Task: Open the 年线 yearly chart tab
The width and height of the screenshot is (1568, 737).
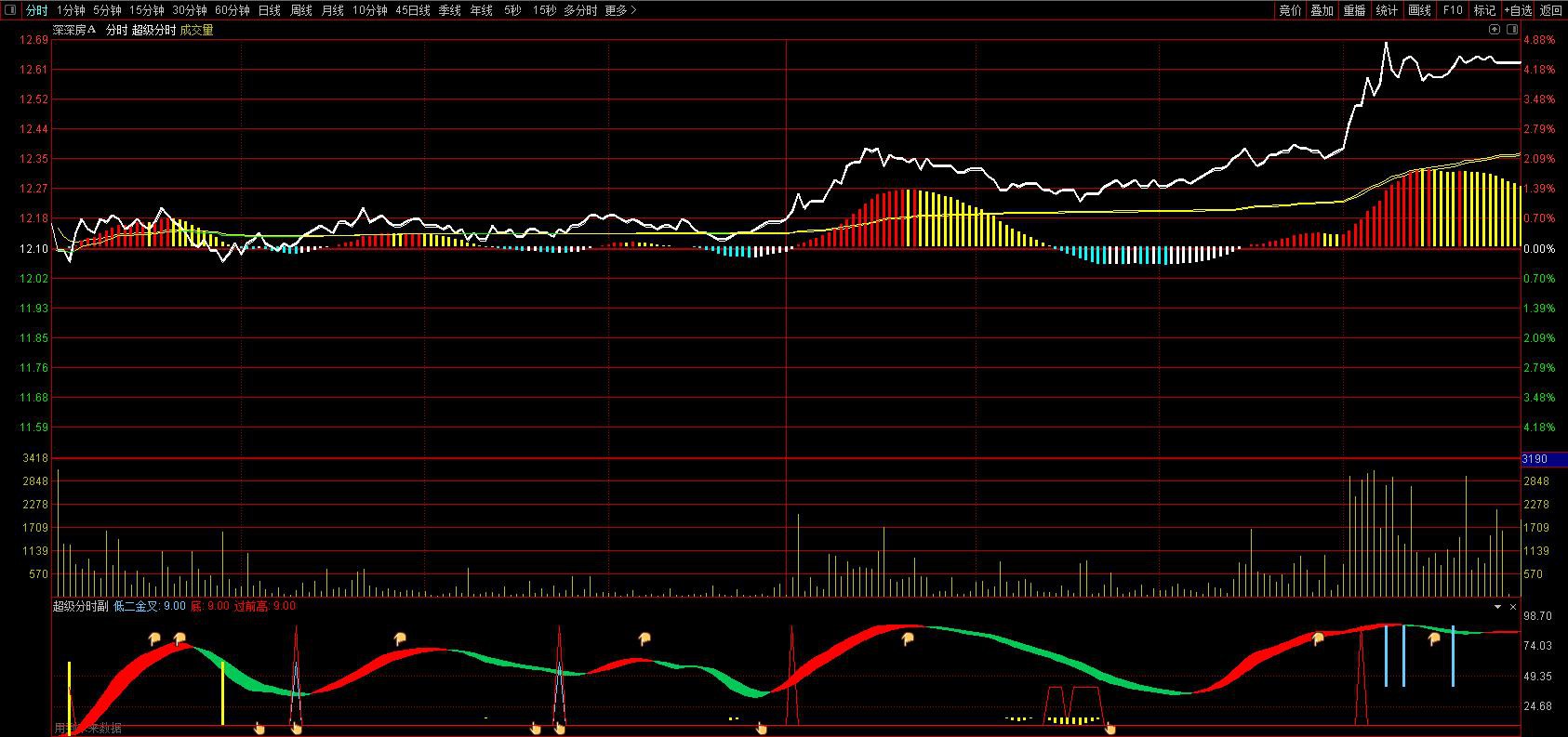Action: [482, 10]
